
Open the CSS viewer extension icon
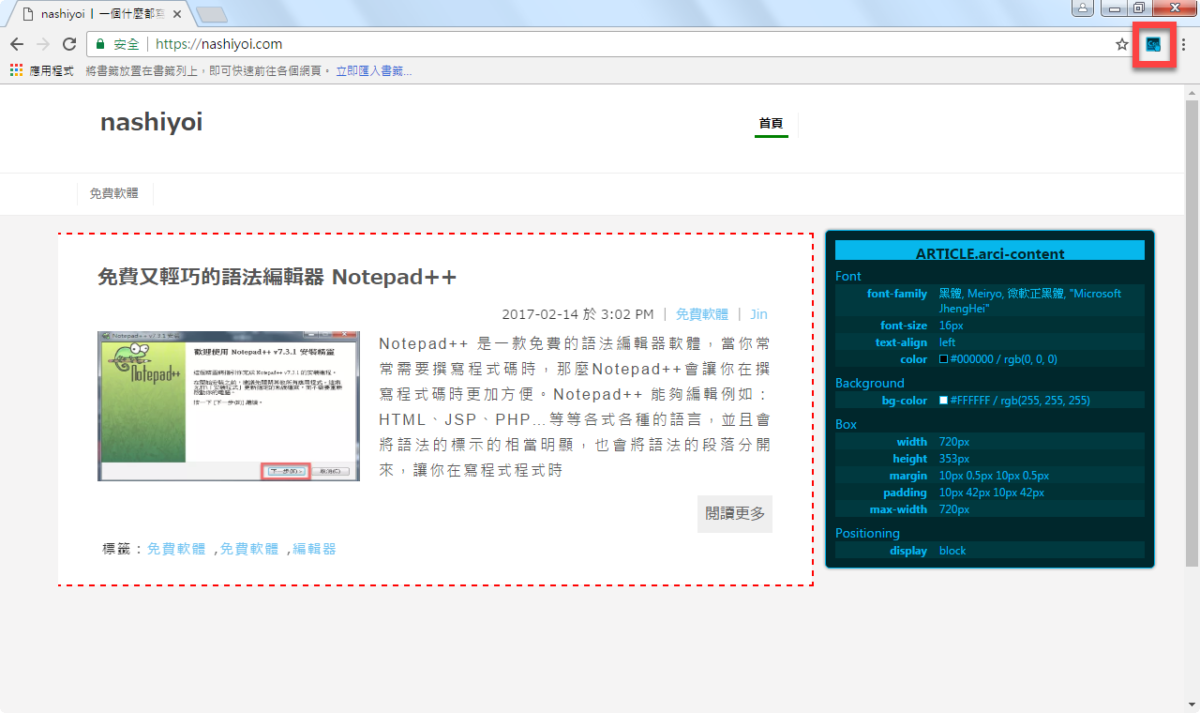click(x=1153, y=44)
